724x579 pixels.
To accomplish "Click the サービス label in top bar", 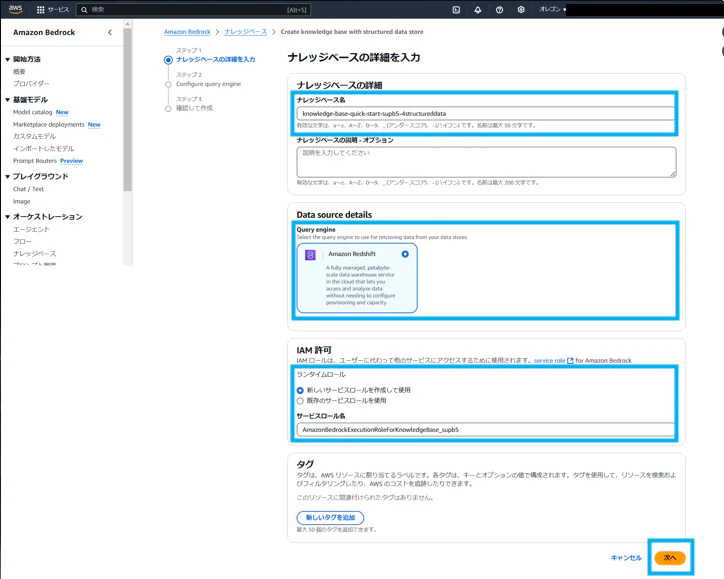I will pos(58,9).
